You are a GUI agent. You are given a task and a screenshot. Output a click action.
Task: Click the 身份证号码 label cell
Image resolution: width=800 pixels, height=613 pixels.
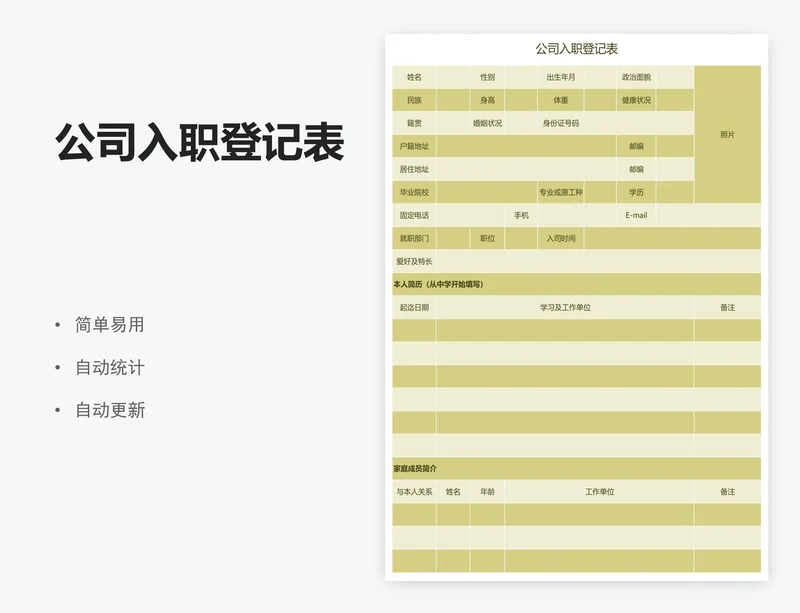(561, 123)
